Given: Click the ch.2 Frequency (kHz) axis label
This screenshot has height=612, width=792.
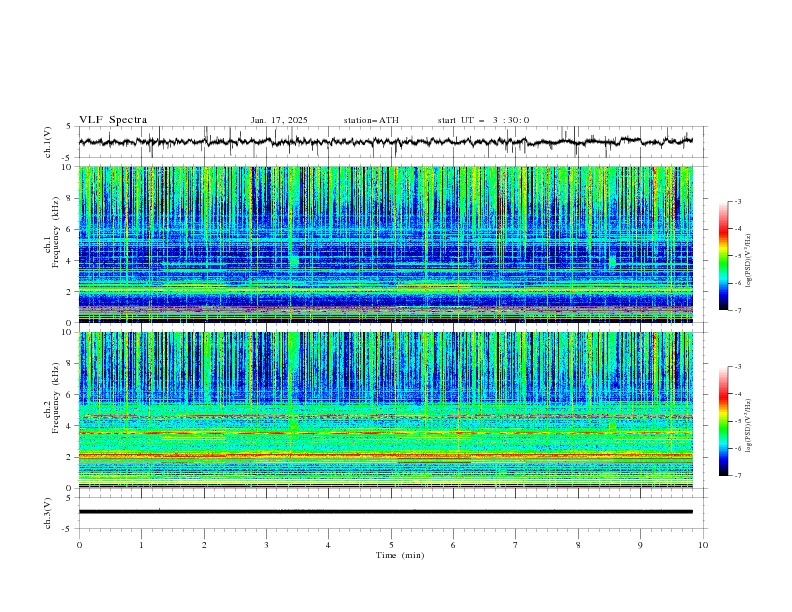Looking at the screenshot, I should coord(52,398).
